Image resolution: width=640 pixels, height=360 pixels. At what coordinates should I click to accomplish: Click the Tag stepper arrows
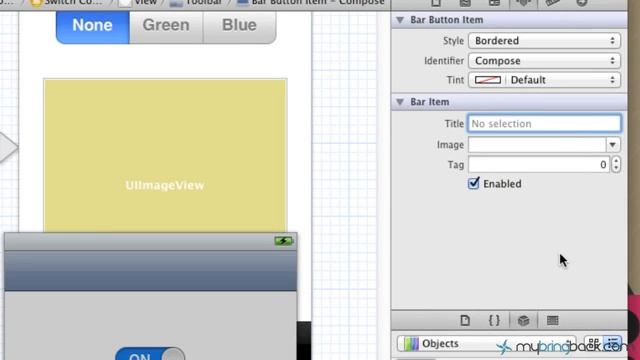pos(616,164)
